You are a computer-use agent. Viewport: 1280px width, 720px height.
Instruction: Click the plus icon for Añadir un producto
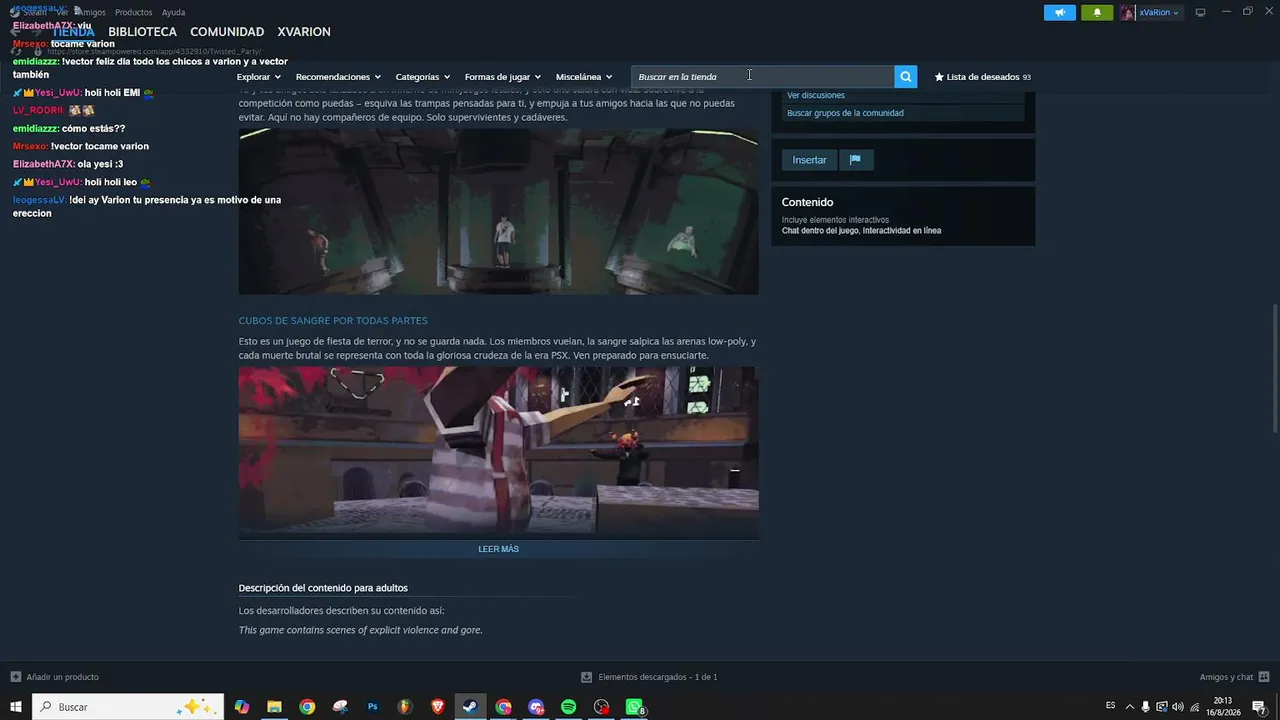pyautogui.click(x=15, y=677)
